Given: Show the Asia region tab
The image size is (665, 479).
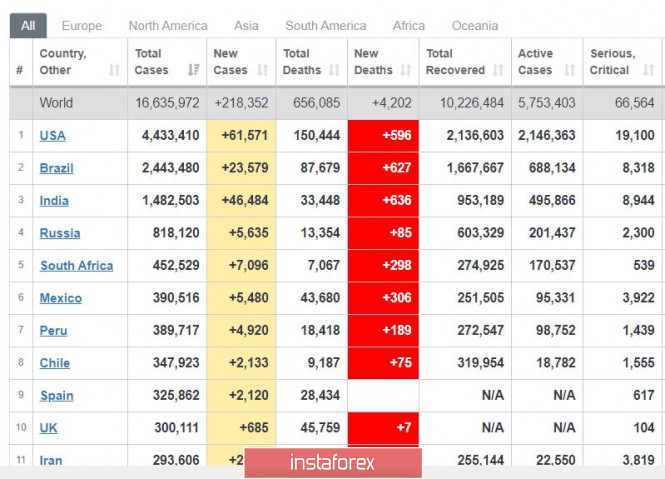Looking at the screenshot, I should click(246, 25).
